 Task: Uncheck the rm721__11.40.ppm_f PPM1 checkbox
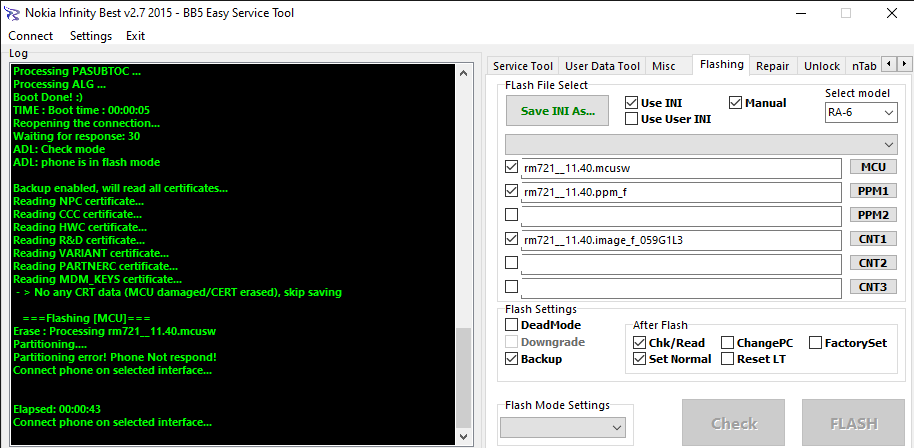(x=511, y=191)
